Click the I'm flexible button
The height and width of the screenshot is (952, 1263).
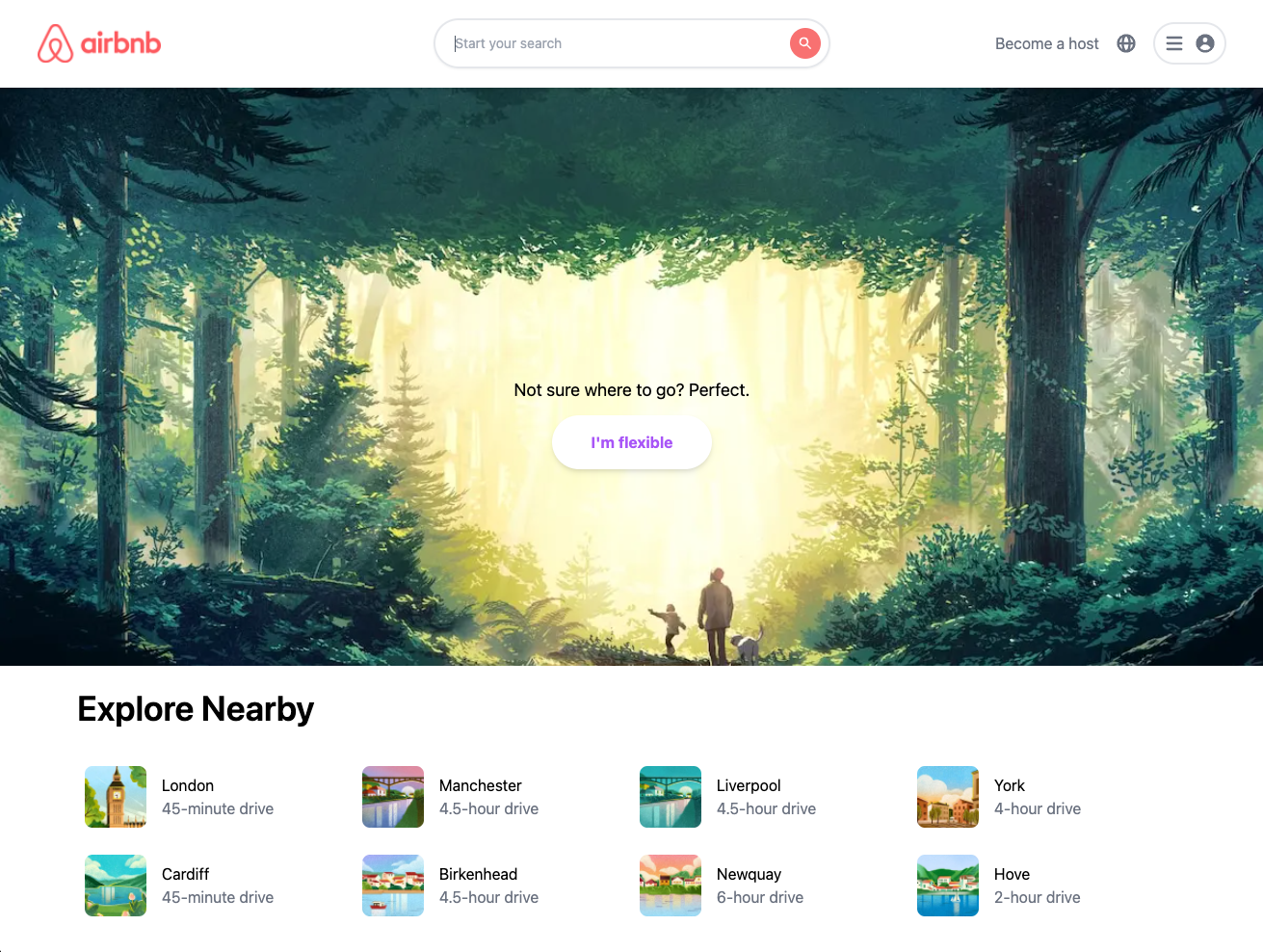(x=632, y=442)
